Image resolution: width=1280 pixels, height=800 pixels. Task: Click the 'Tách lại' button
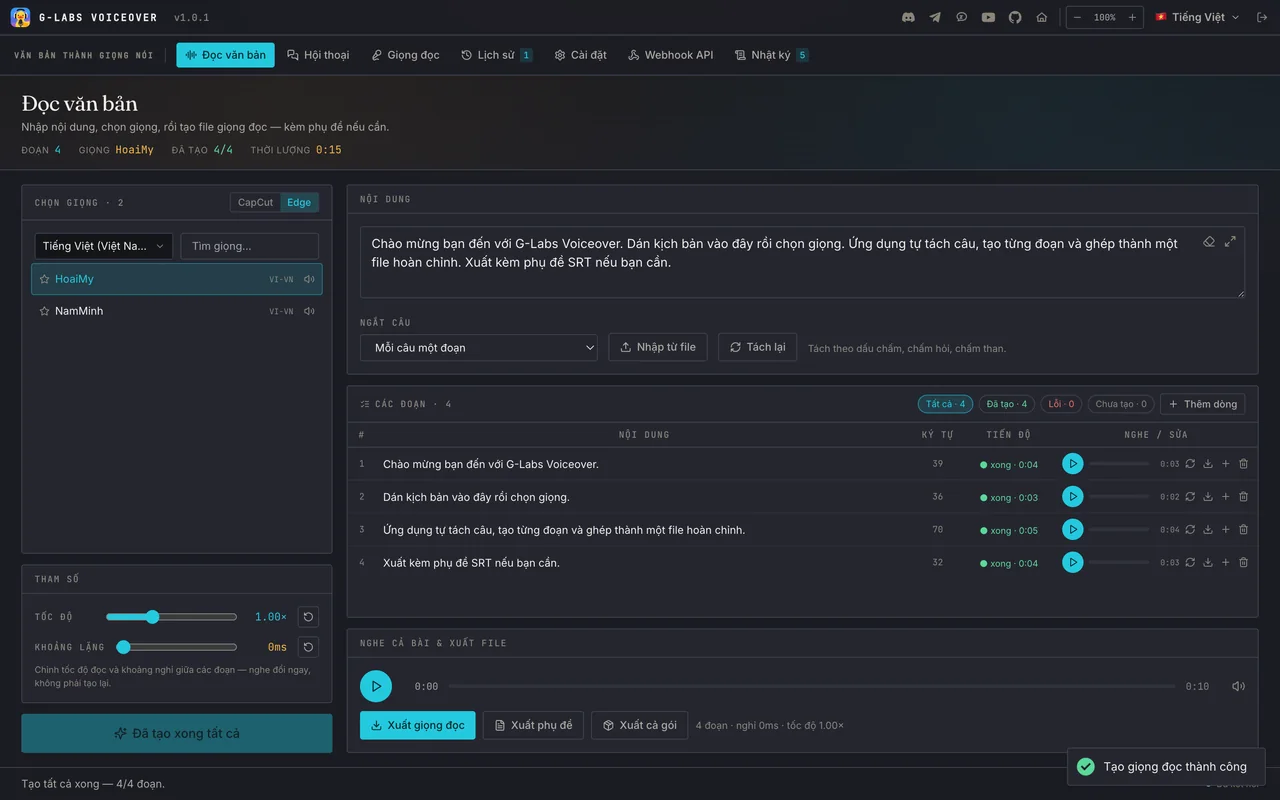pyautogui.click(x=757, y=347)
